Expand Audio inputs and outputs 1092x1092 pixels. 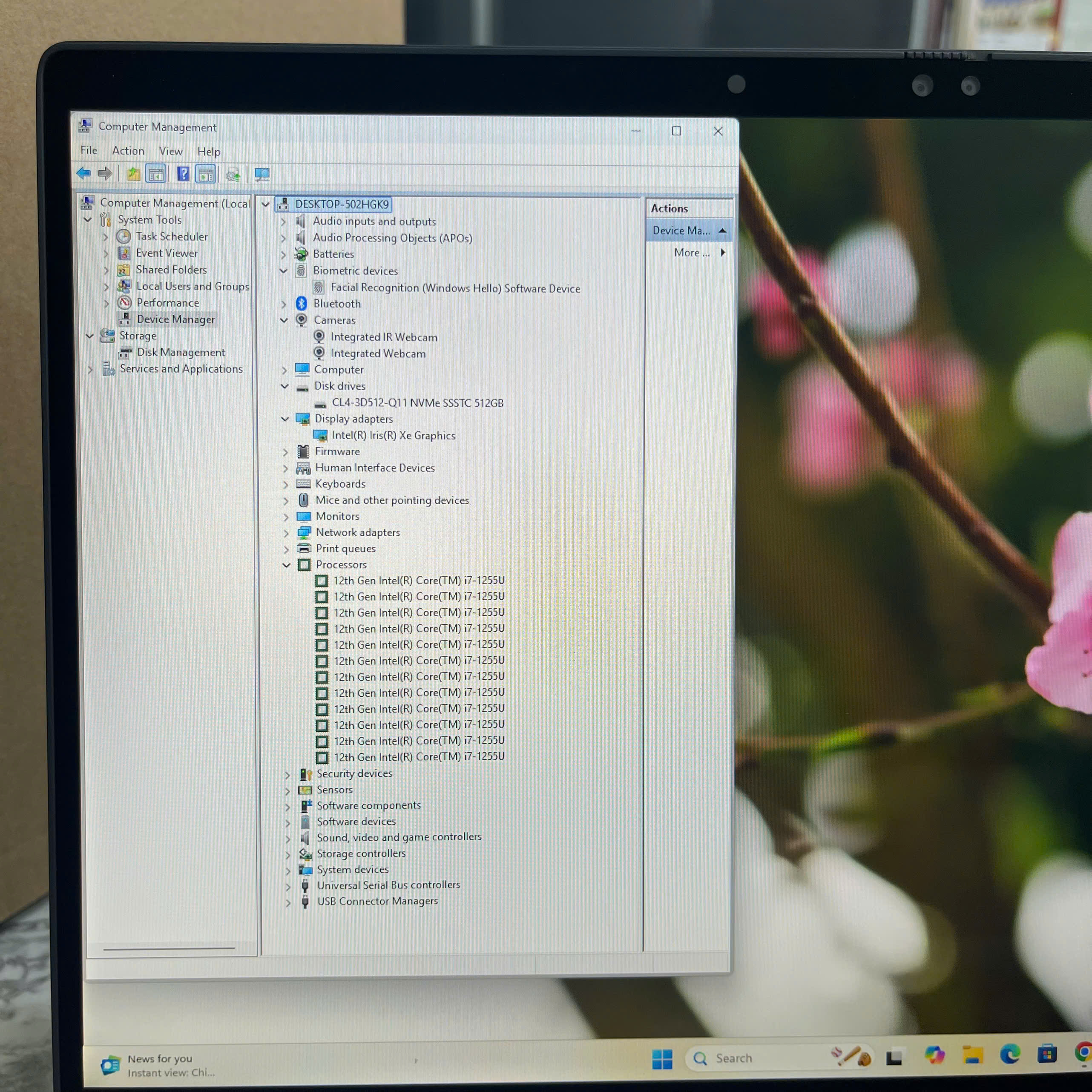point(283,221)
